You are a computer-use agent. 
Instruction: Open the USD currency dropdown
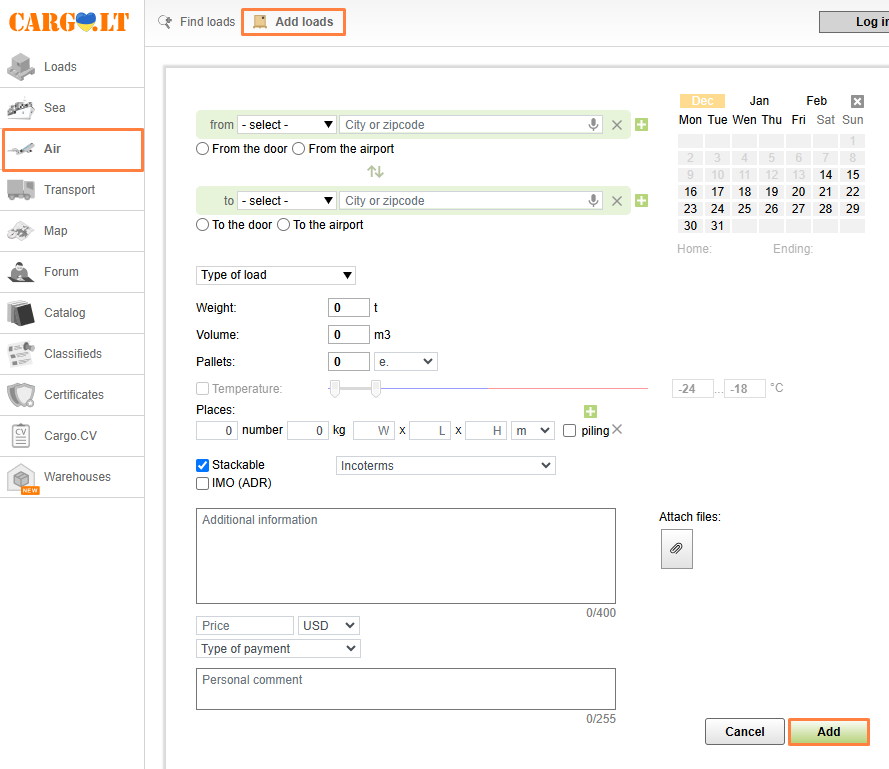[329, 626]
